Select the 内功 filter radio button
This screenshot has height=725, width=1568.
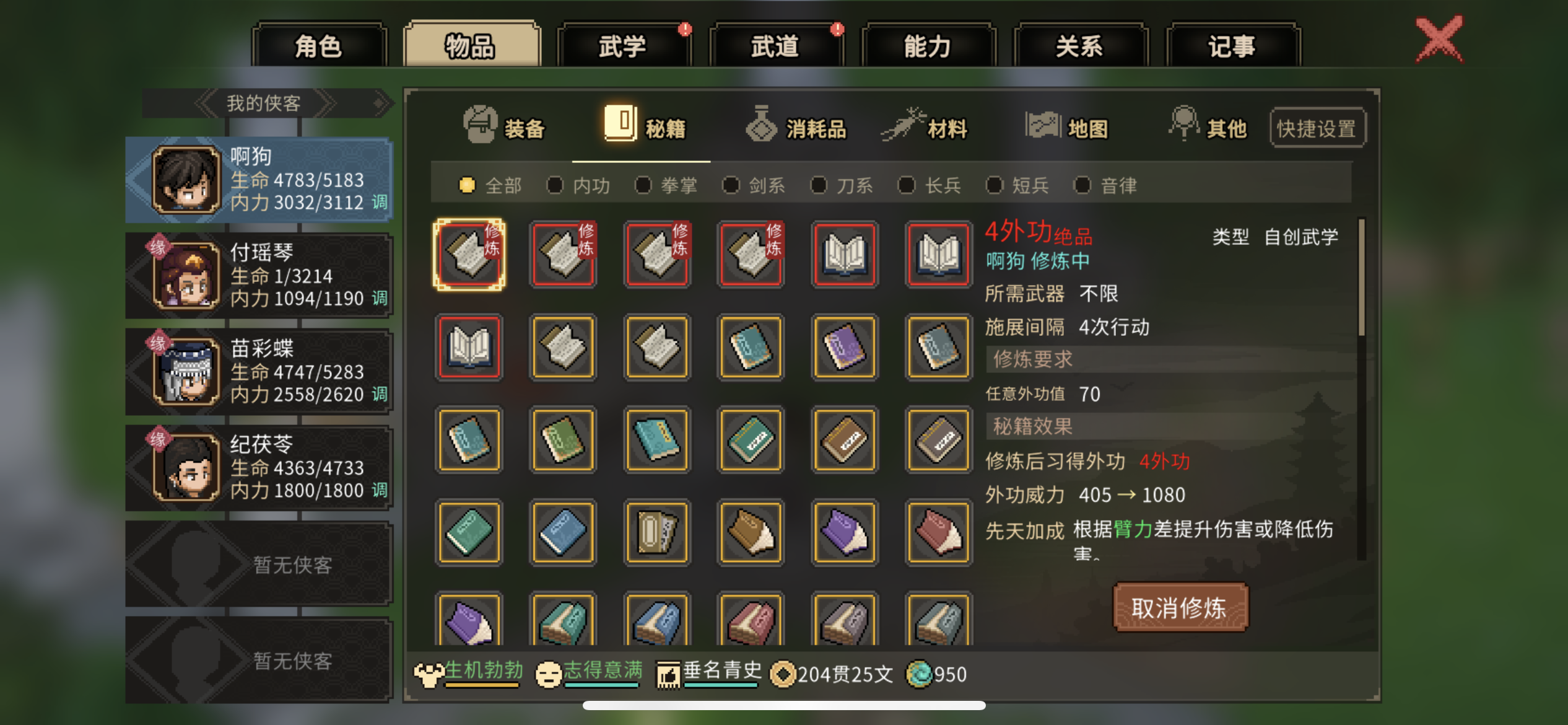tap(555, 185)
